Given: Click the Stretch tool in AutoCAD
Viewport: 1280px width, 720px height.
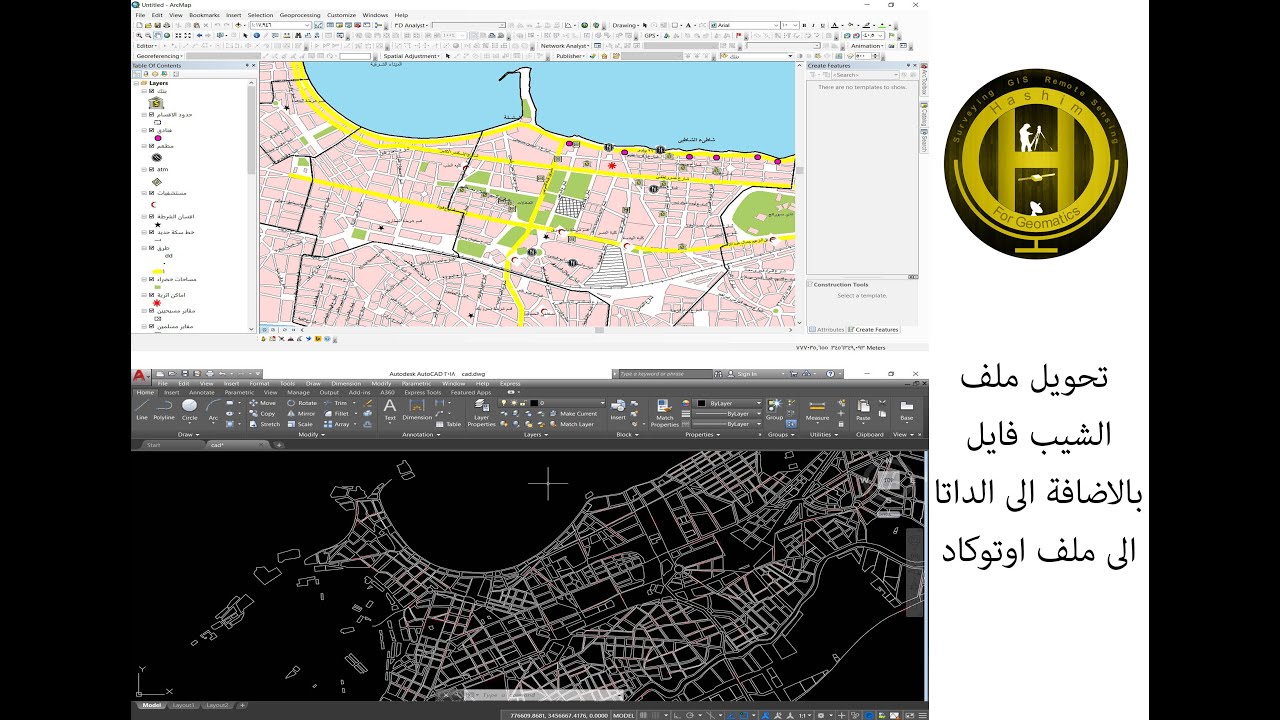Looking at the screenshot, I should point(264,424).
